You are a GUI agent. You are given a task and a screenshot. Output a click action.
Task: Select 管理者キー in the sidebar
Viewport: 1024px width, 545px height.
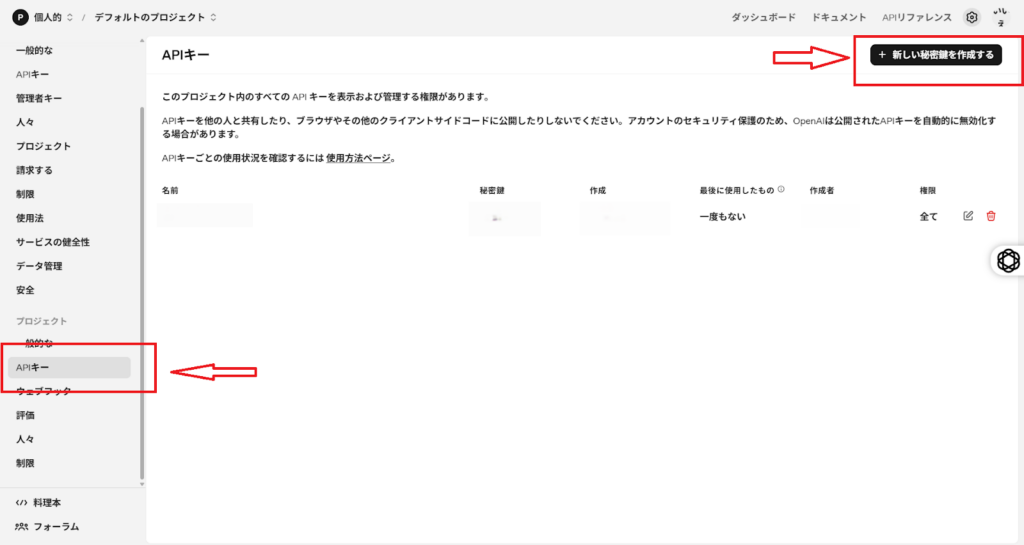point(39,98)
